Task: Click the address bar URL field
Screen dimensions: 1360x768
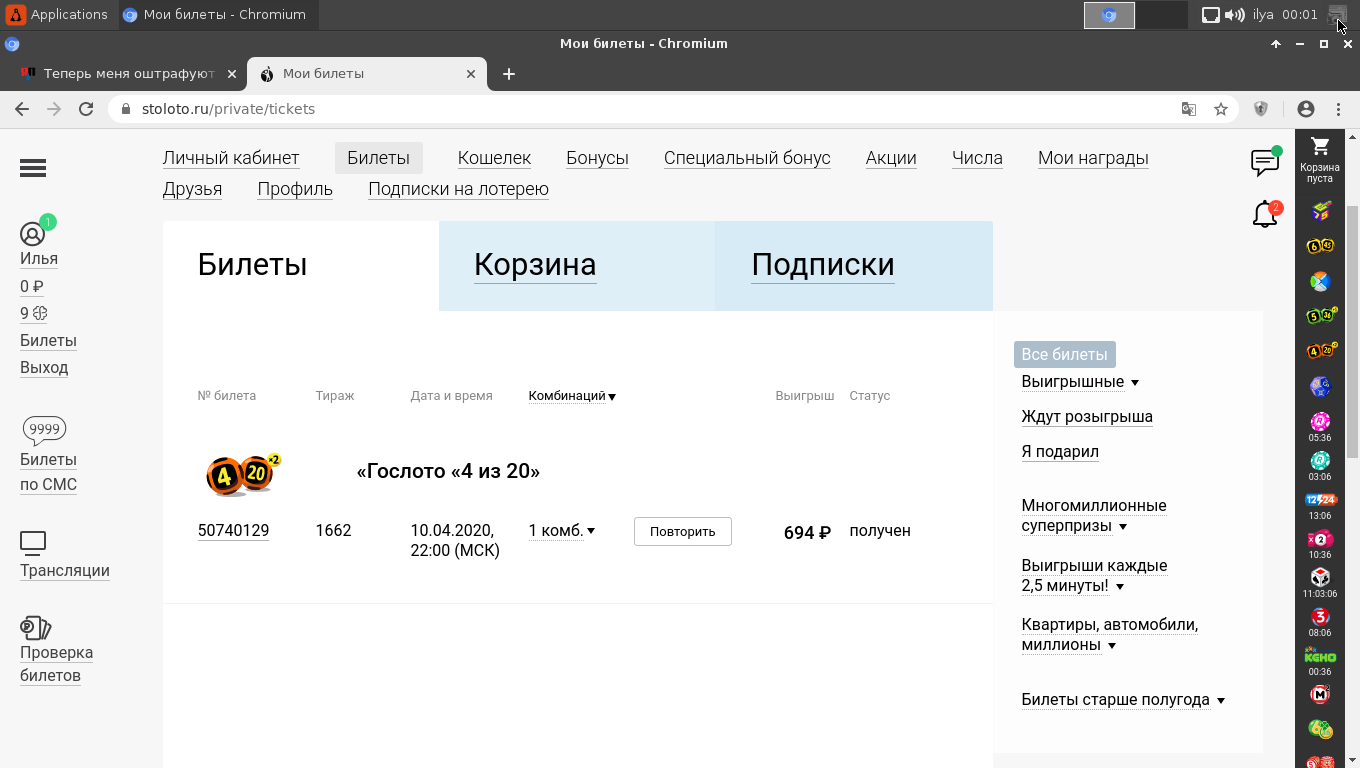Action: click(x=640, y=109)
